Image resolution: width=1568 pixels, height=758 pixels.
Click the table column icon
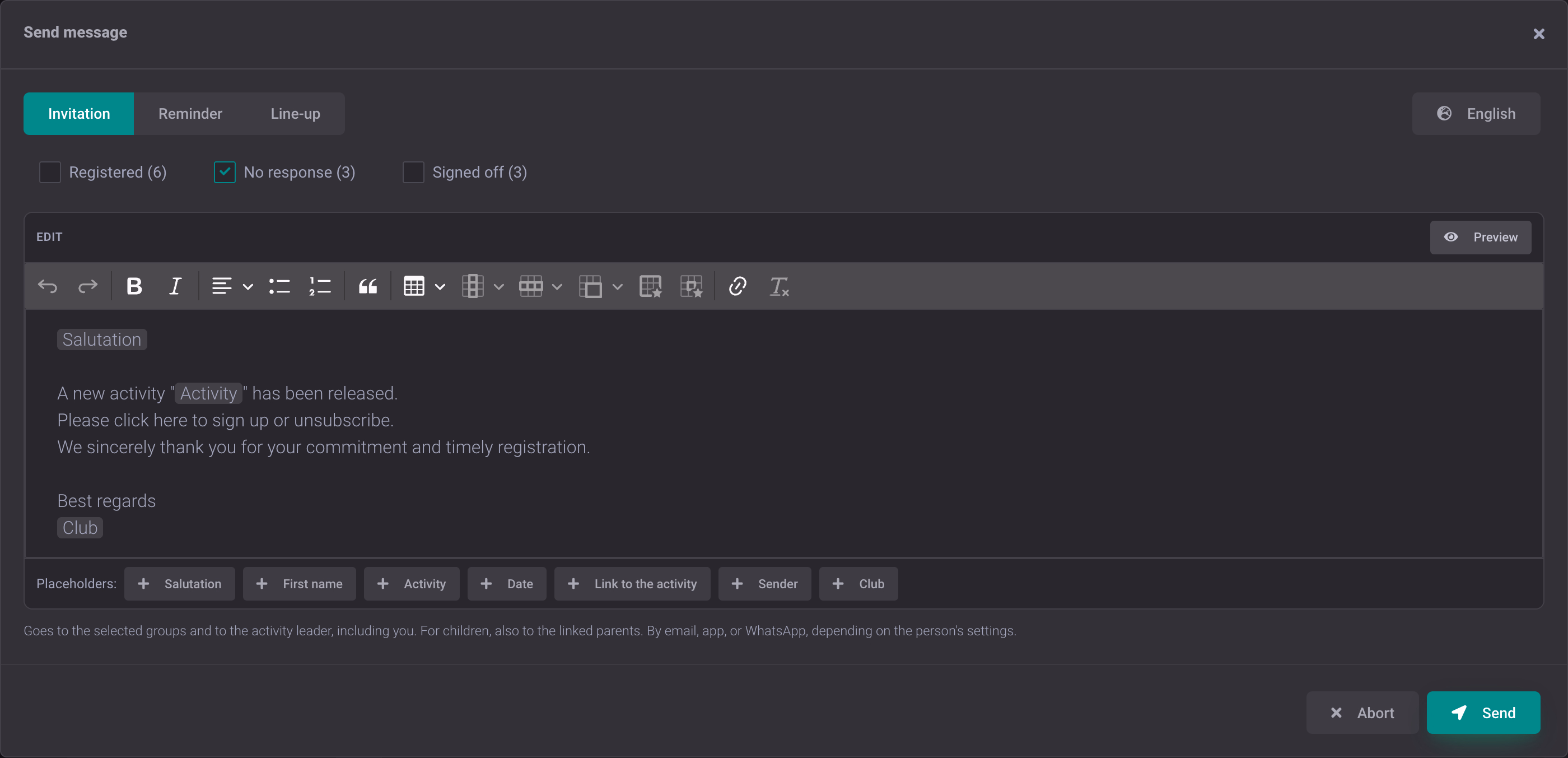pyautogui.click(x=473, y=286)
